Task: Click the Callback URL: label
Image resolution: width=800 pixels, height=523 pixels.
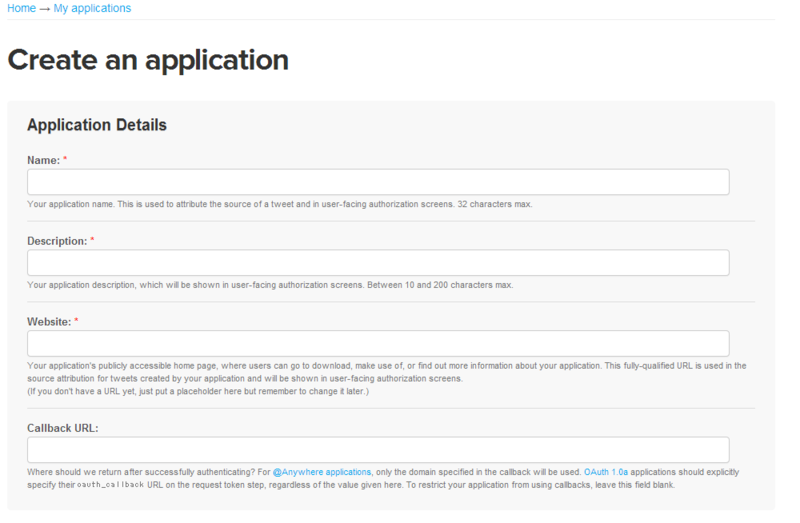Action: point(63,428)
